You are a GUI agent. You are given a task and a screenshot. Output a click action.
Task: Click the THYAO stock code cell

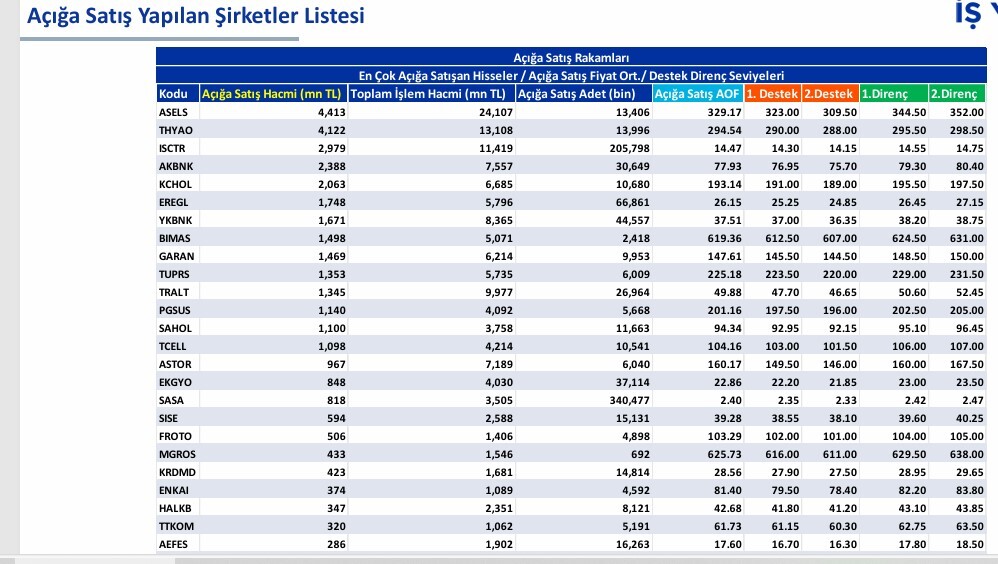[175, 130]
